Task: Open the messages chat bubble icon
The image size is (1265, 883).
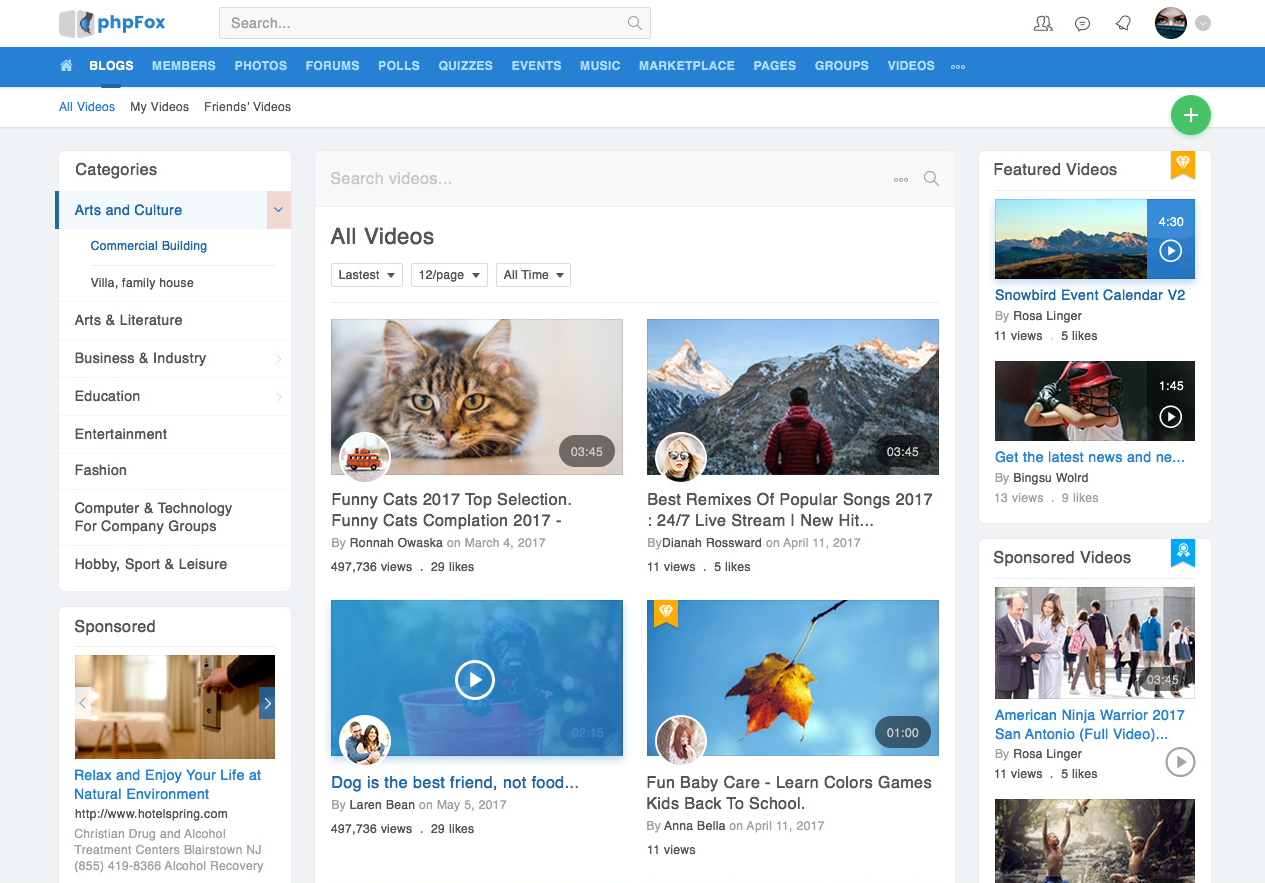Action: click(x=1082, y=23)
